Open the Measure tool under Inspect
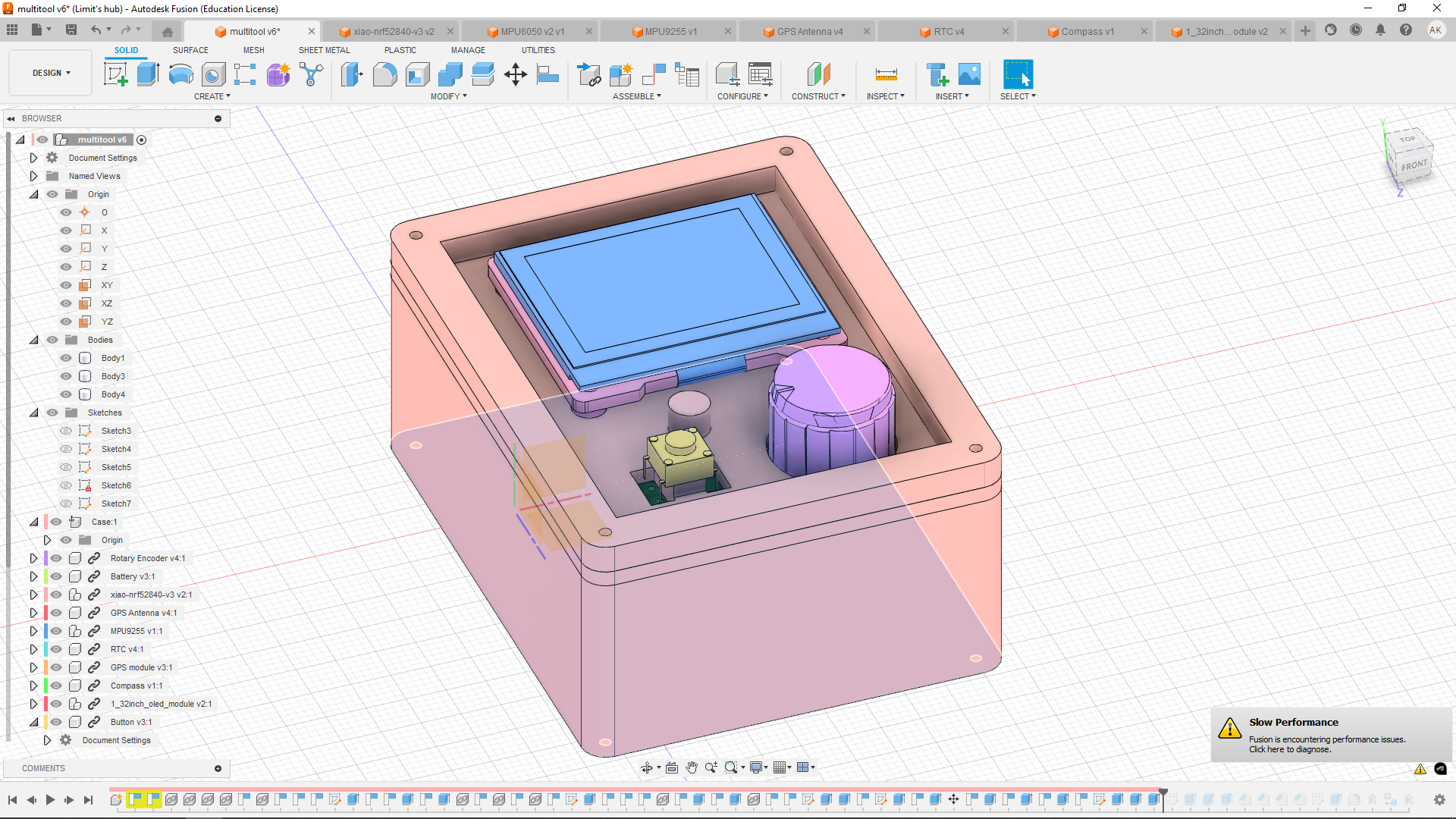The width and height of the screenshot is (1456, 819). coord(886,74)
